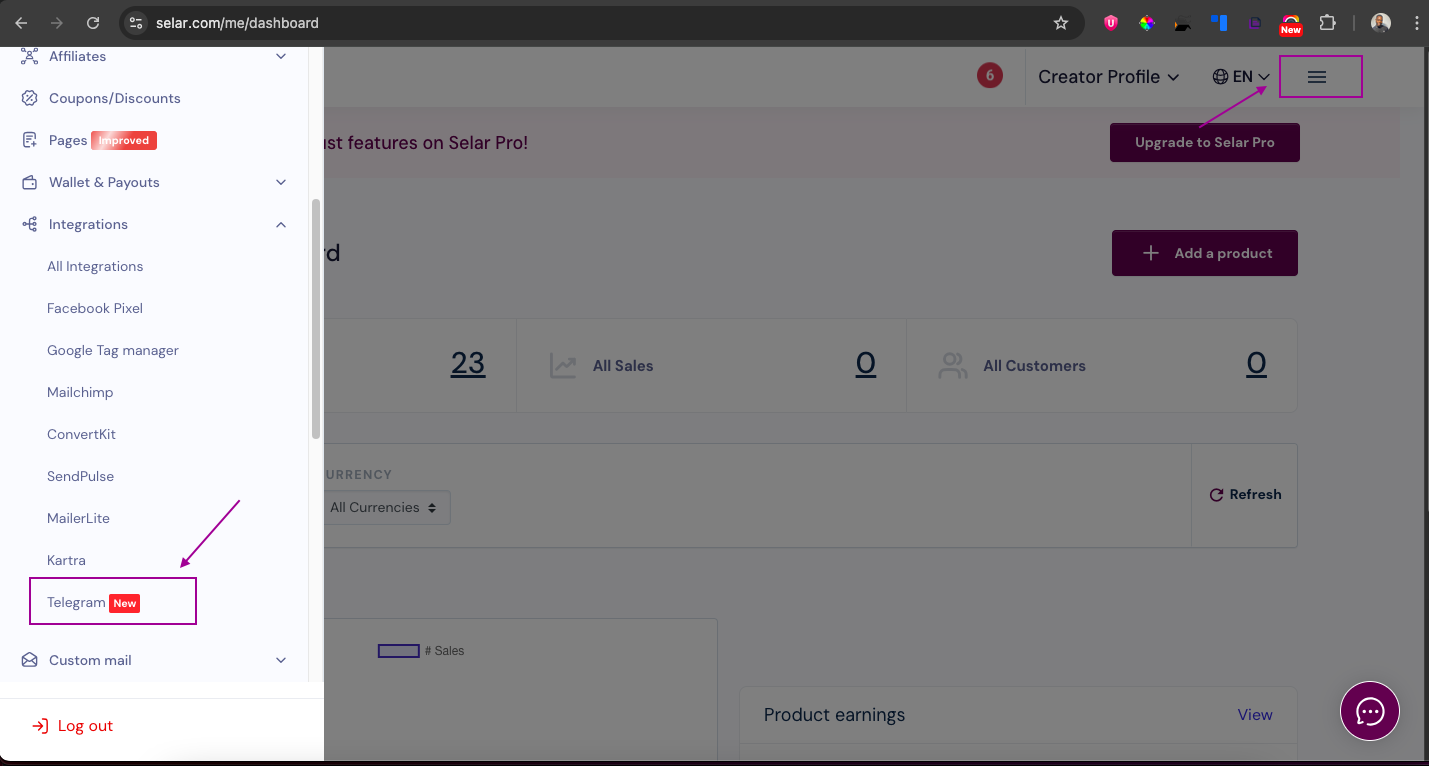The height and width of the screenshot is (766, 1429).
Task: Open All Integrations in sidebar
Action: pyautogui.click(x=95, y=266)
